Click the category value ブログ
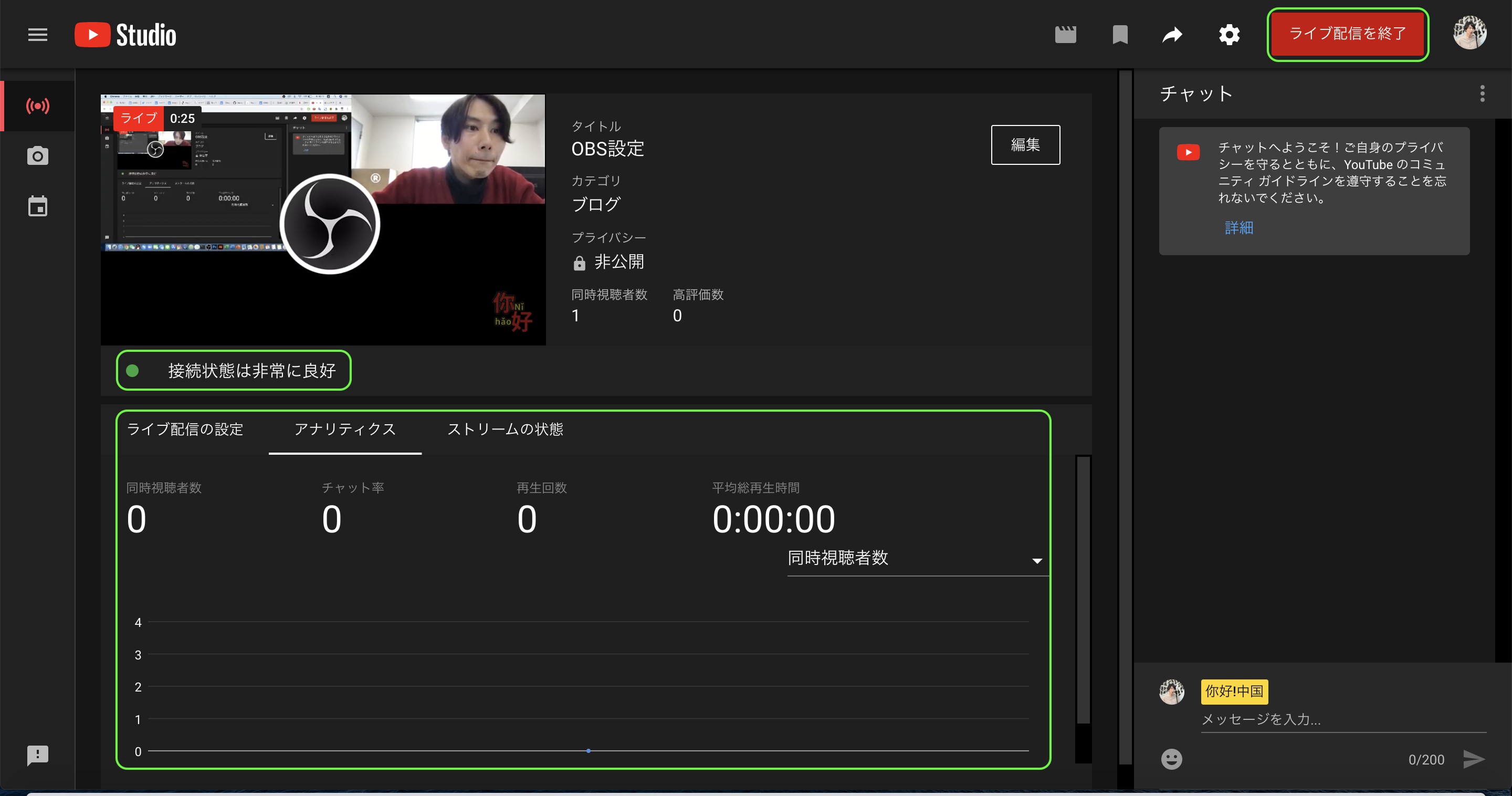Screen dimensions: 1512x796 pos(596,204)
